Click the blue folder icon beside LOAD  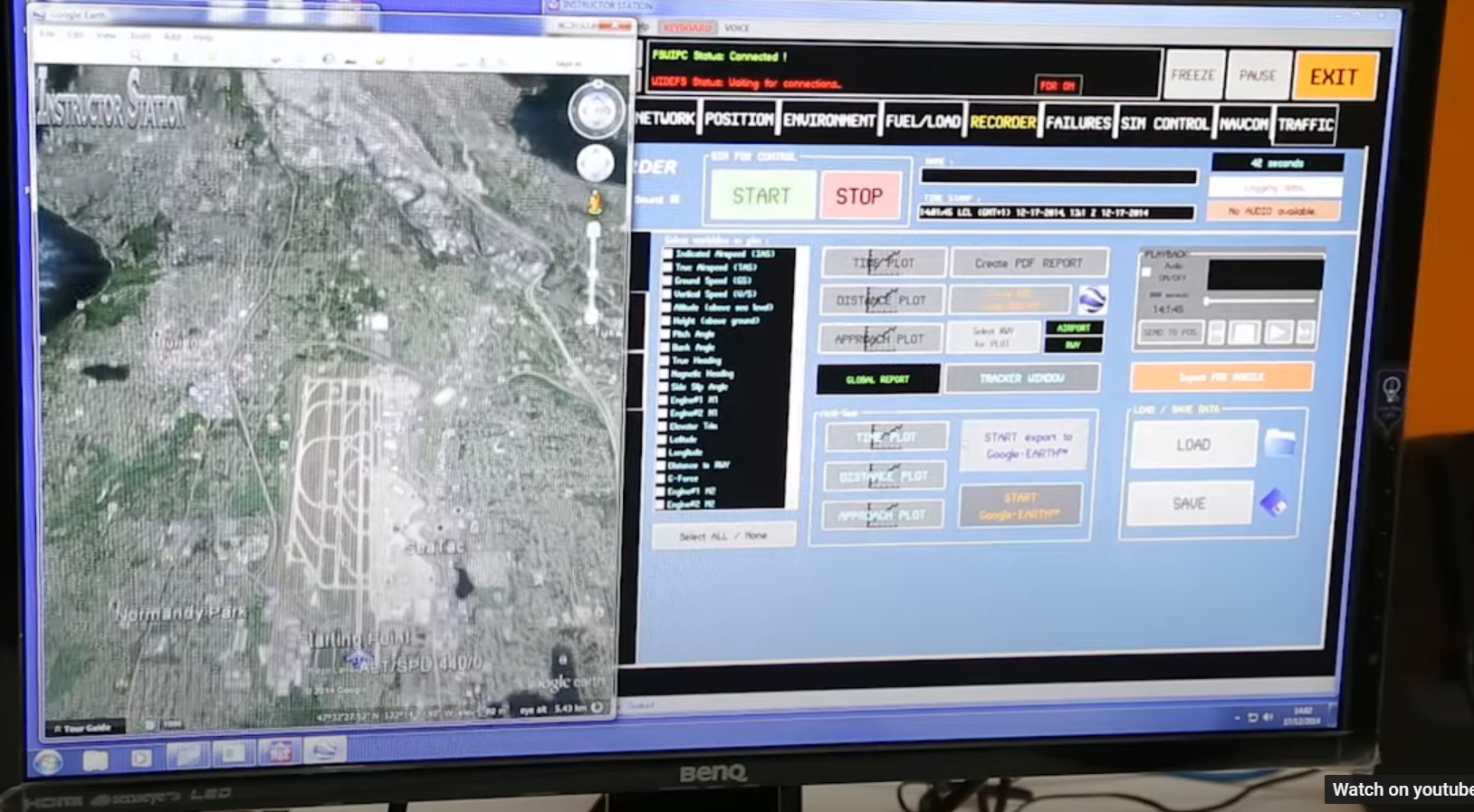[1280, 444]
